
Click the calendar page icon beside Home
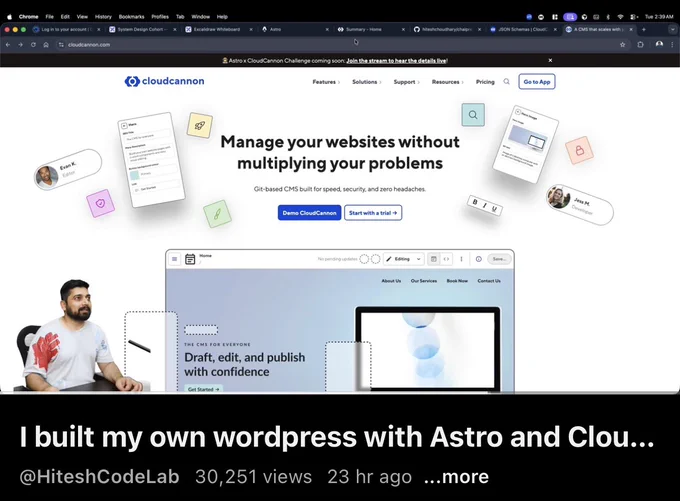pos(190,259)
